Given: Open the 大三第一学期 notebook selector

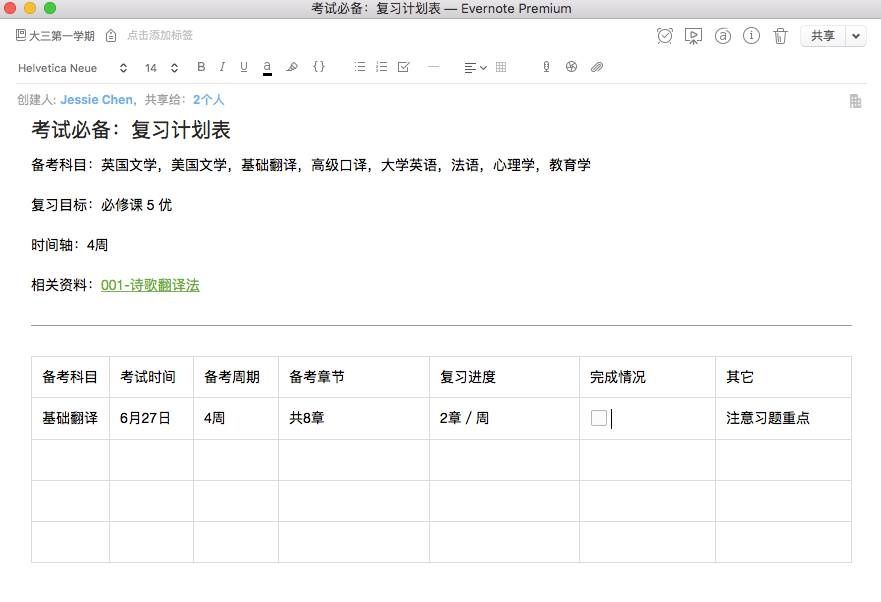Looking at the screenshot, I should pos(56,36).
